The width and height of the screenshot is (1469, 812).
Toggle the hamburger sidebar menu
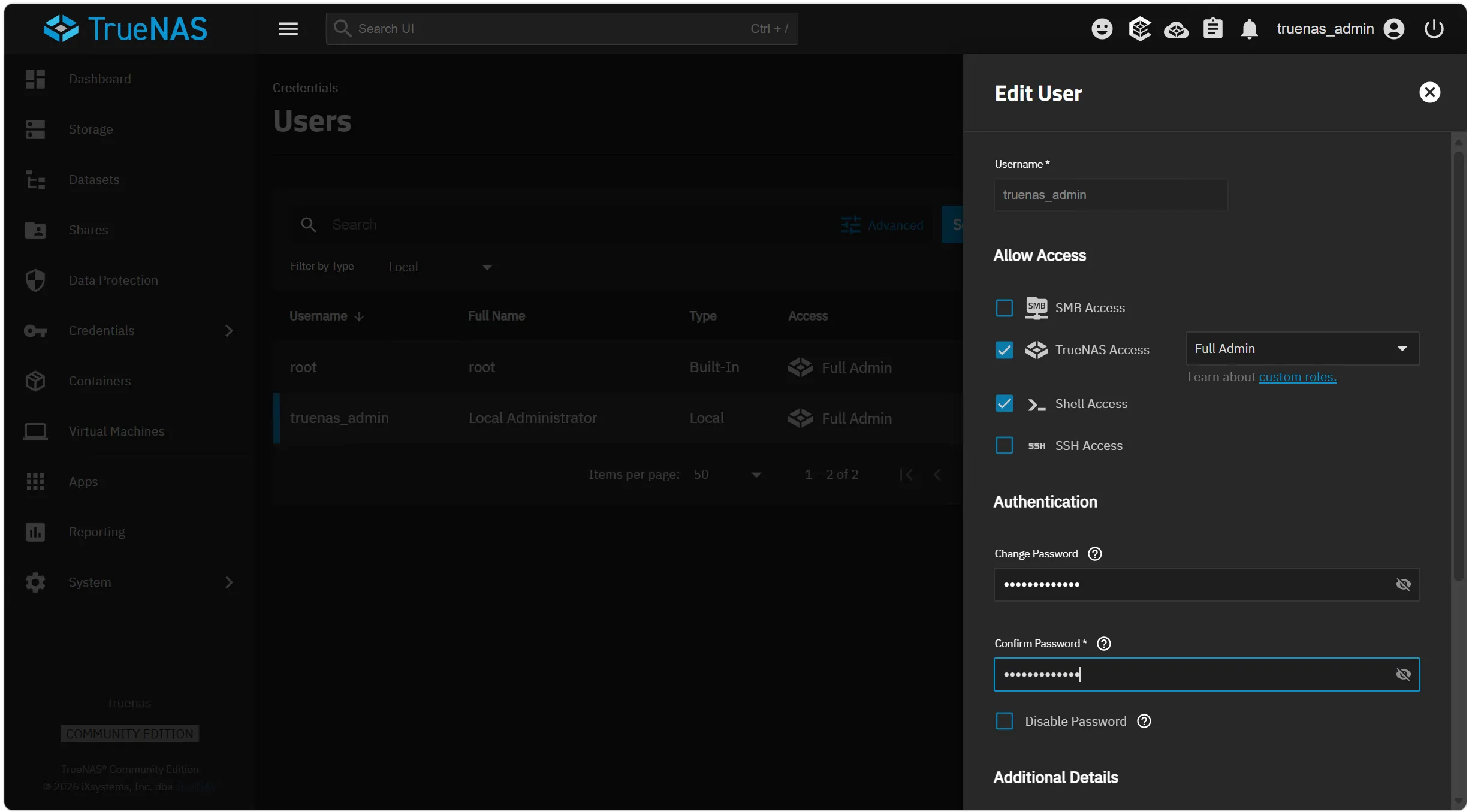coord(288,29)
